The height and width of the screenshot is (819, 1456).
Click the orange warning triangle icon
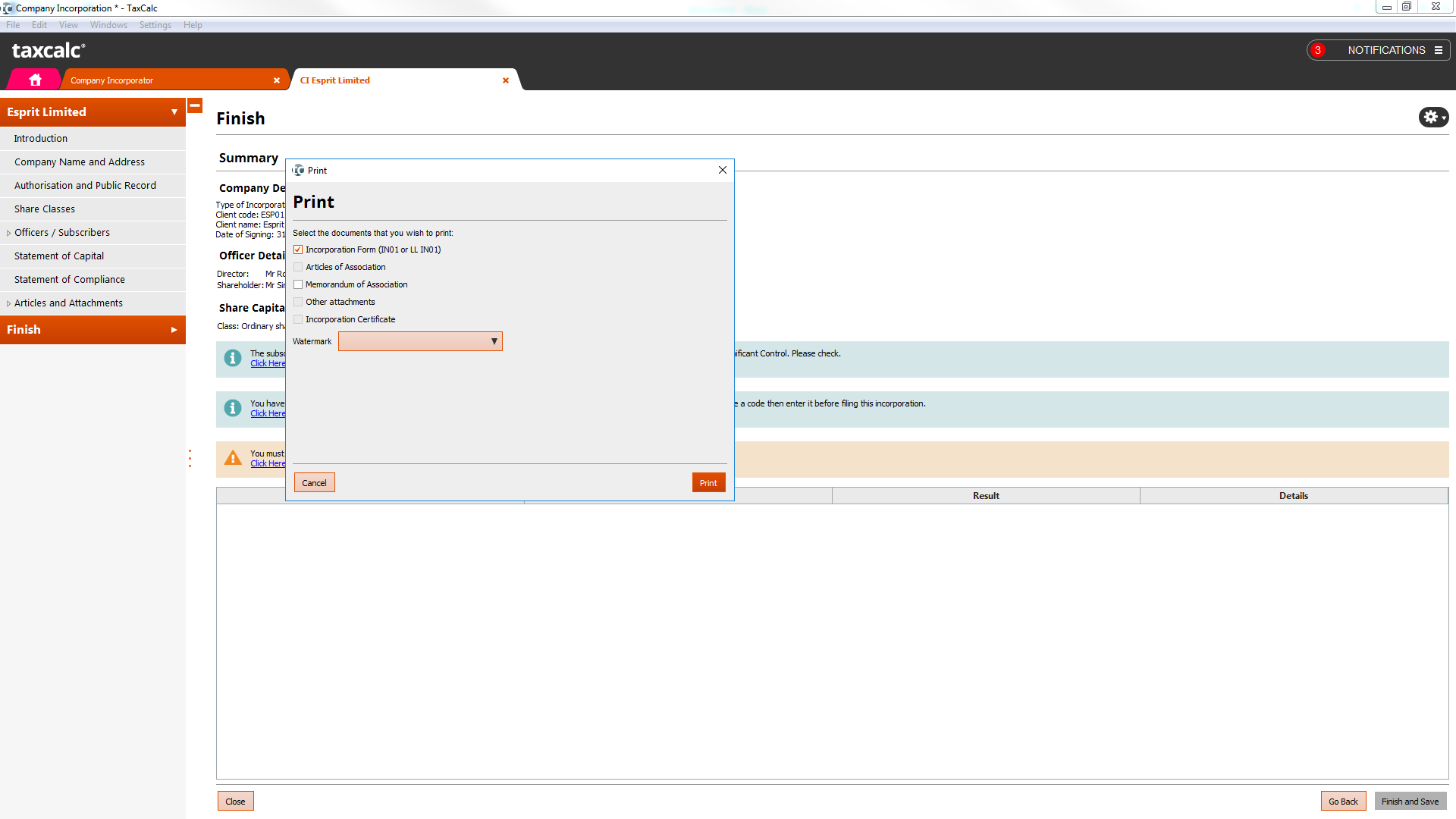[233, 458]
